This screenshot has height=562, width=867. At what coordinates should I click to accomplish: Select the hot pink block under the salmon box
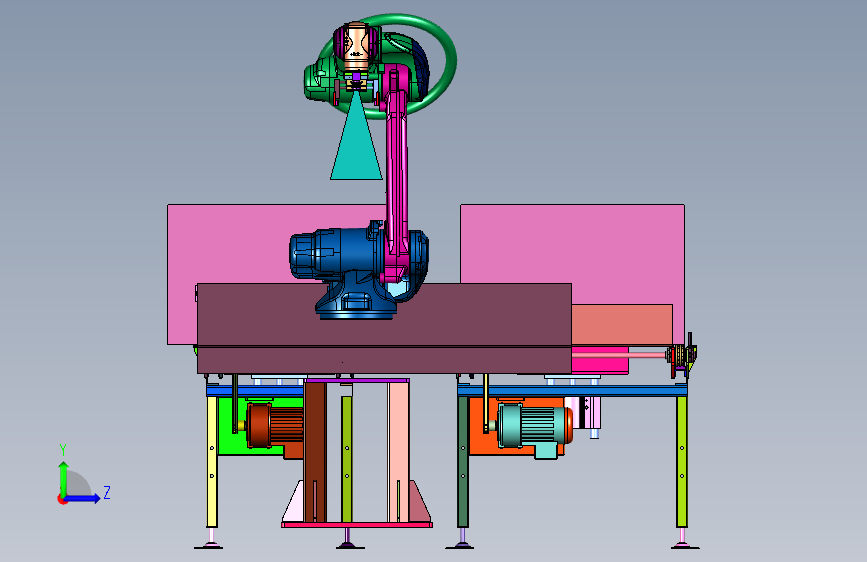coord(600,365)
